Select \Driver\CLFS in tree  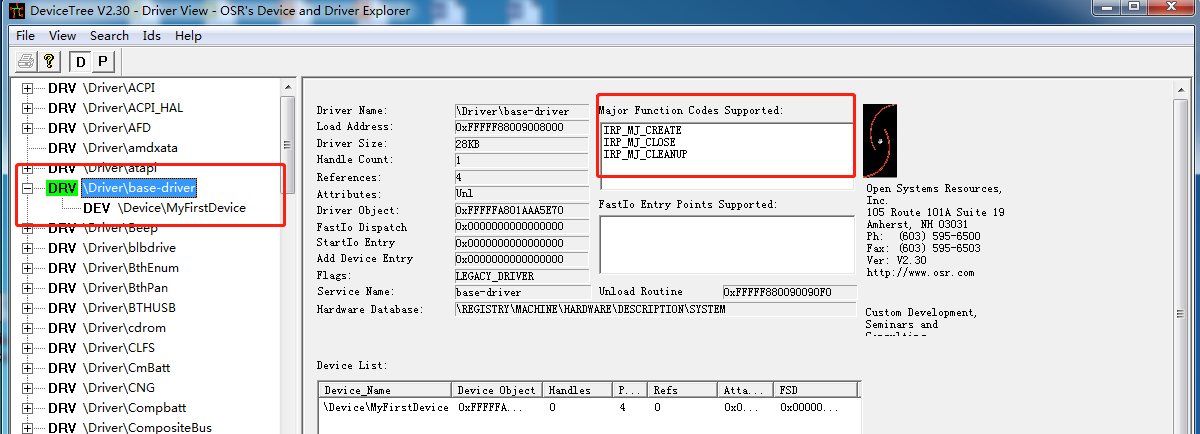119,348
